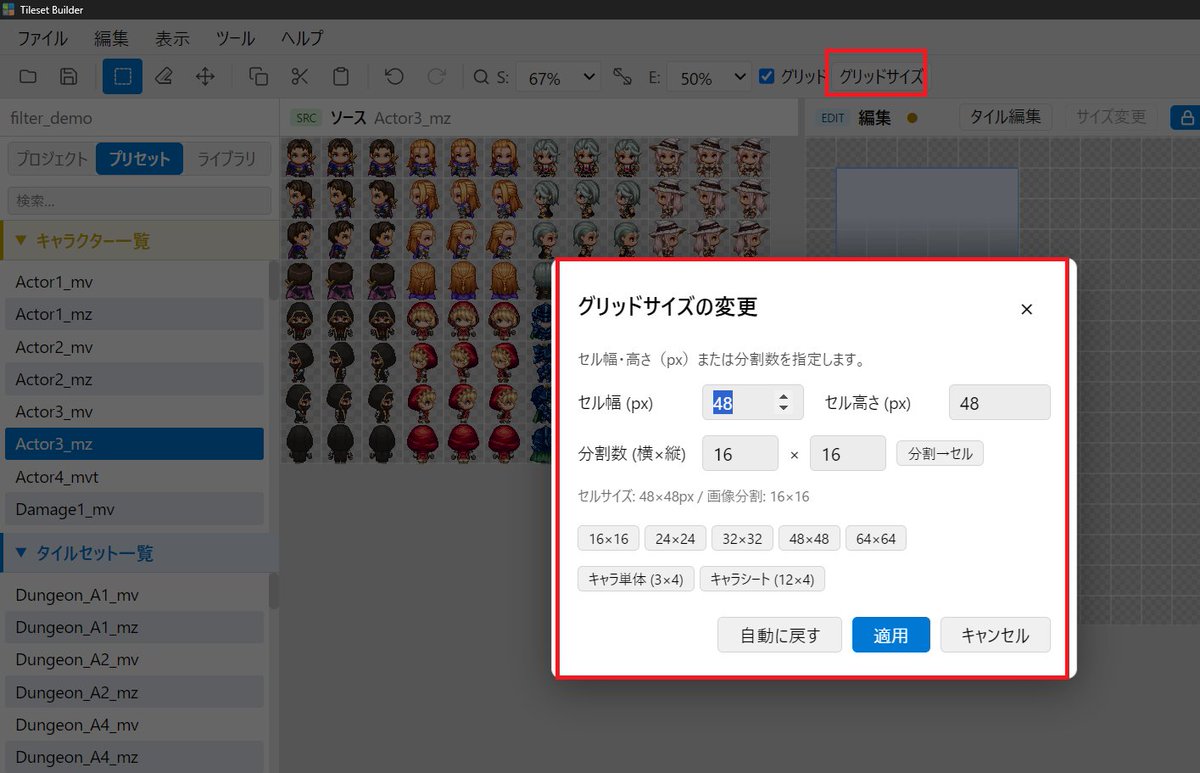
Task: Click the 検索 search box
Action: pyautogui.click(x=139, y=200)
